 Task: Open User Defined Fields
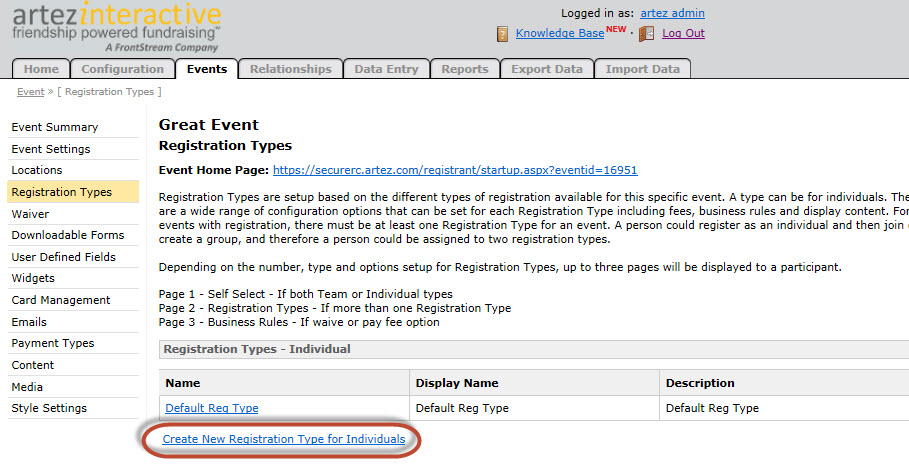click(x=73, y=257)
